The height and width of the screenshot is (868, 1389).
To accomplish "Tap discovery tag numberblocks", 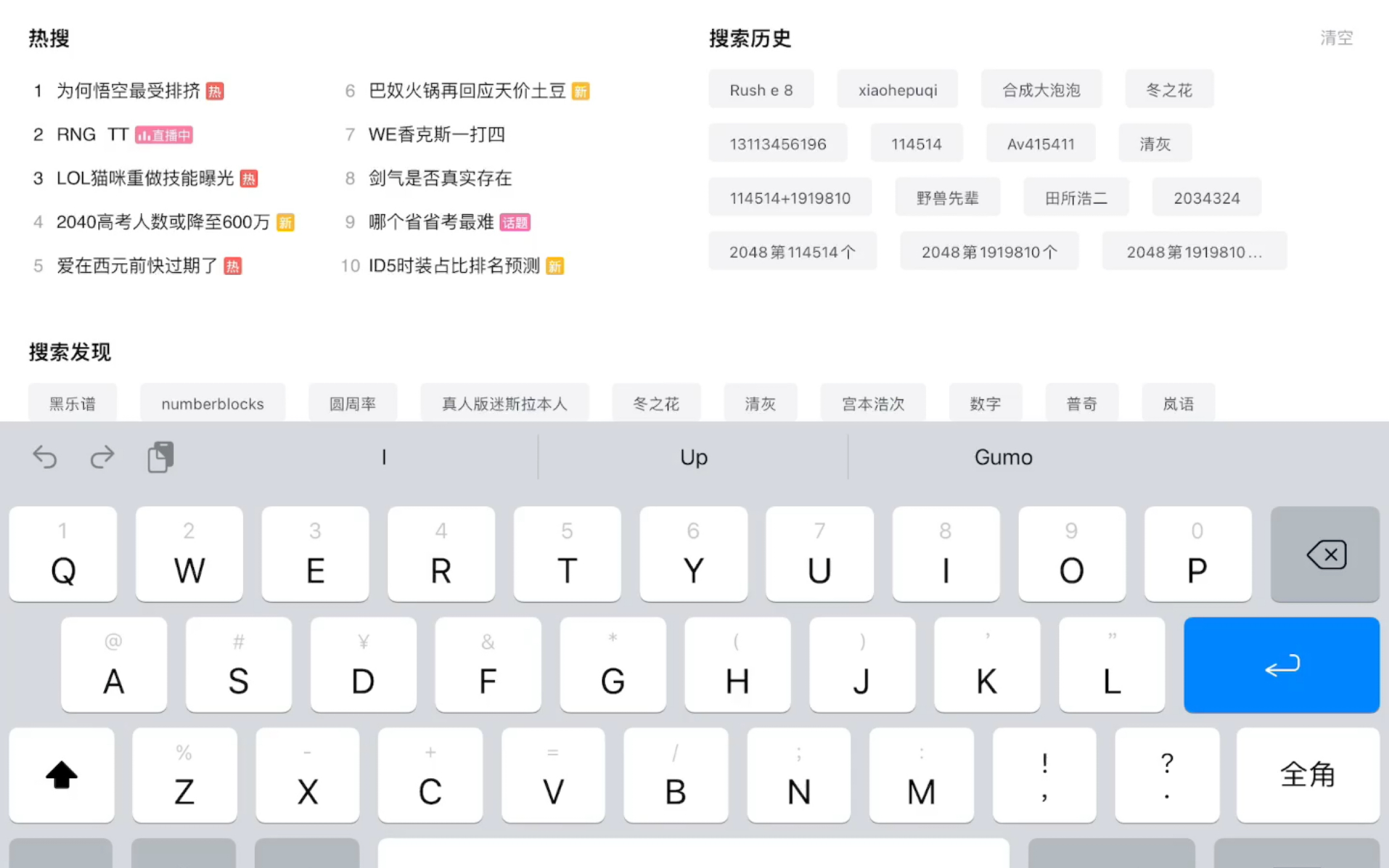I will (213, 403).
